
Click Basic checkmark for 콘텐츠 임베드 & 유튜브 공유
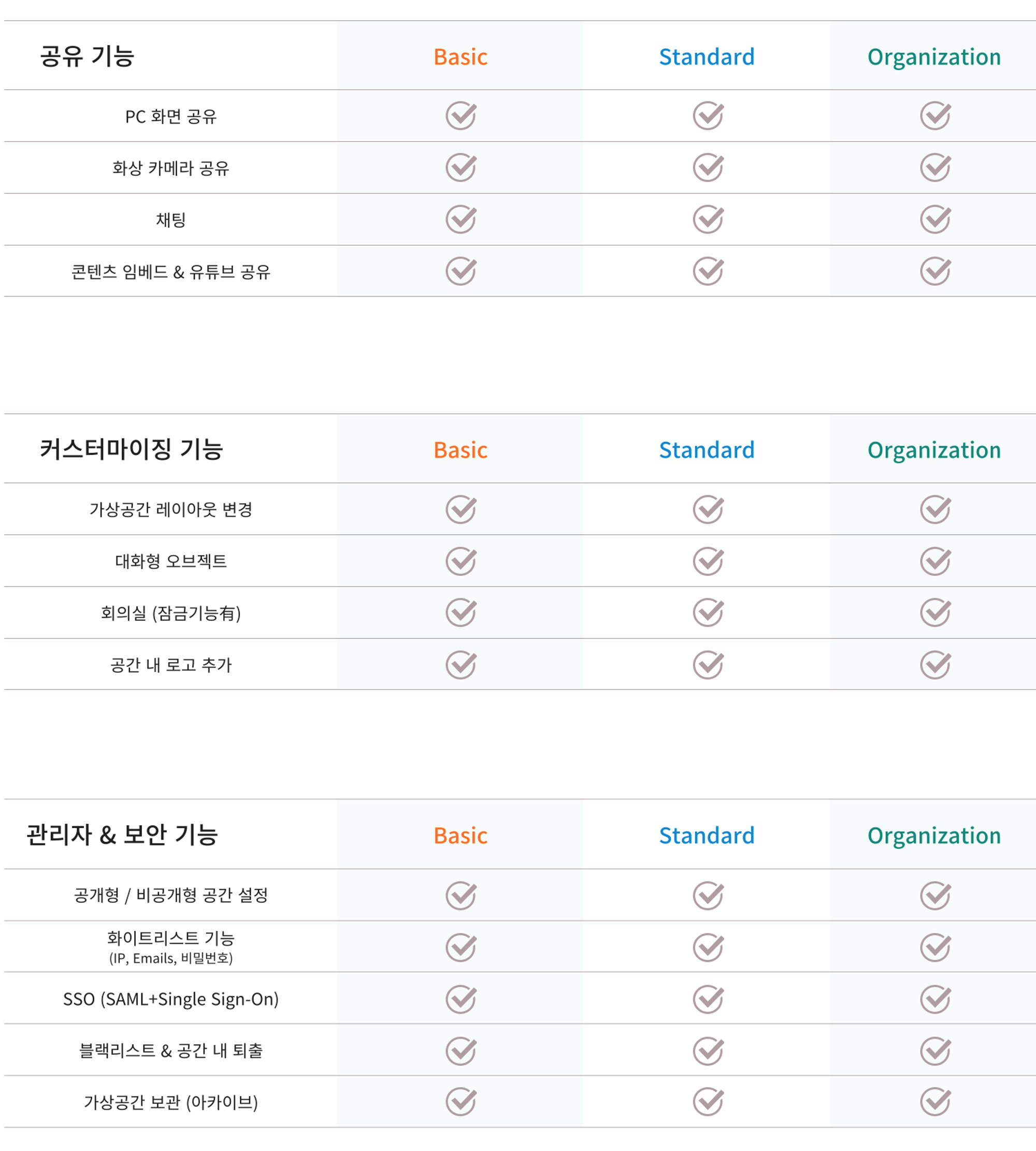(x=461, y=271)
